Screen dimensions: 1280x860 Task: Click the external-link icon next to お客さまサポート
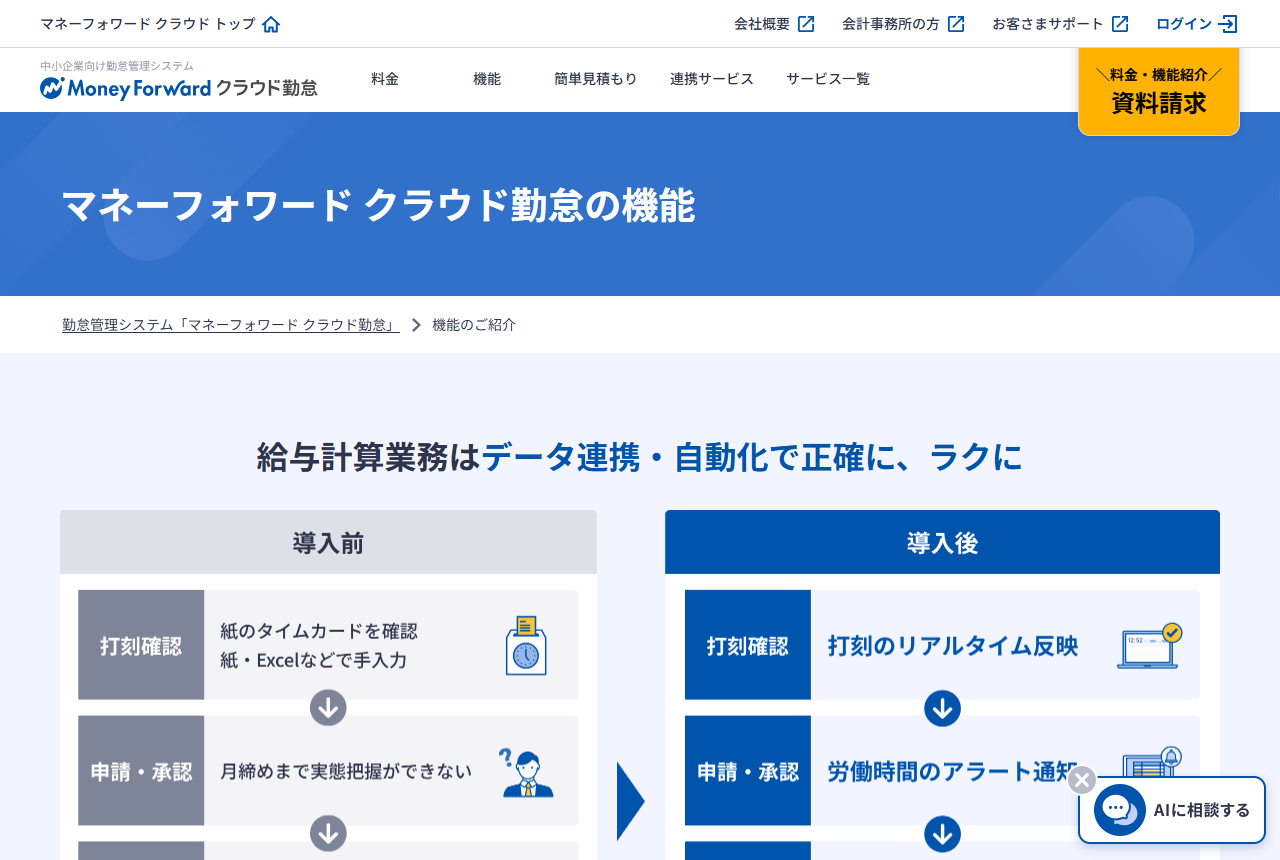(x=1120, y=24)
